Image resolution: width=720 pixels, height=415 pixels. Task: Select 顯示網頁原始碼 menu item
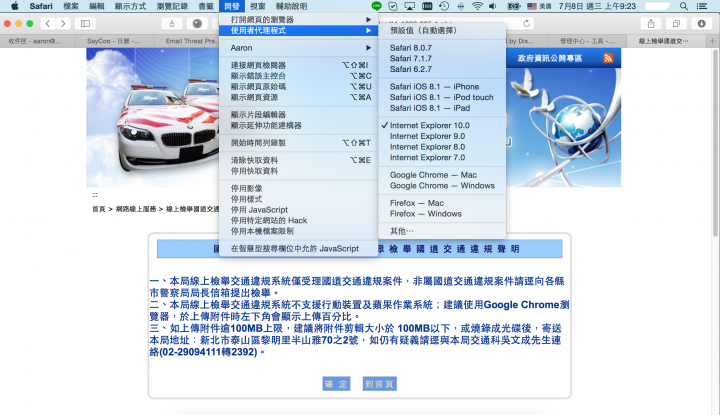coord(298,86)
